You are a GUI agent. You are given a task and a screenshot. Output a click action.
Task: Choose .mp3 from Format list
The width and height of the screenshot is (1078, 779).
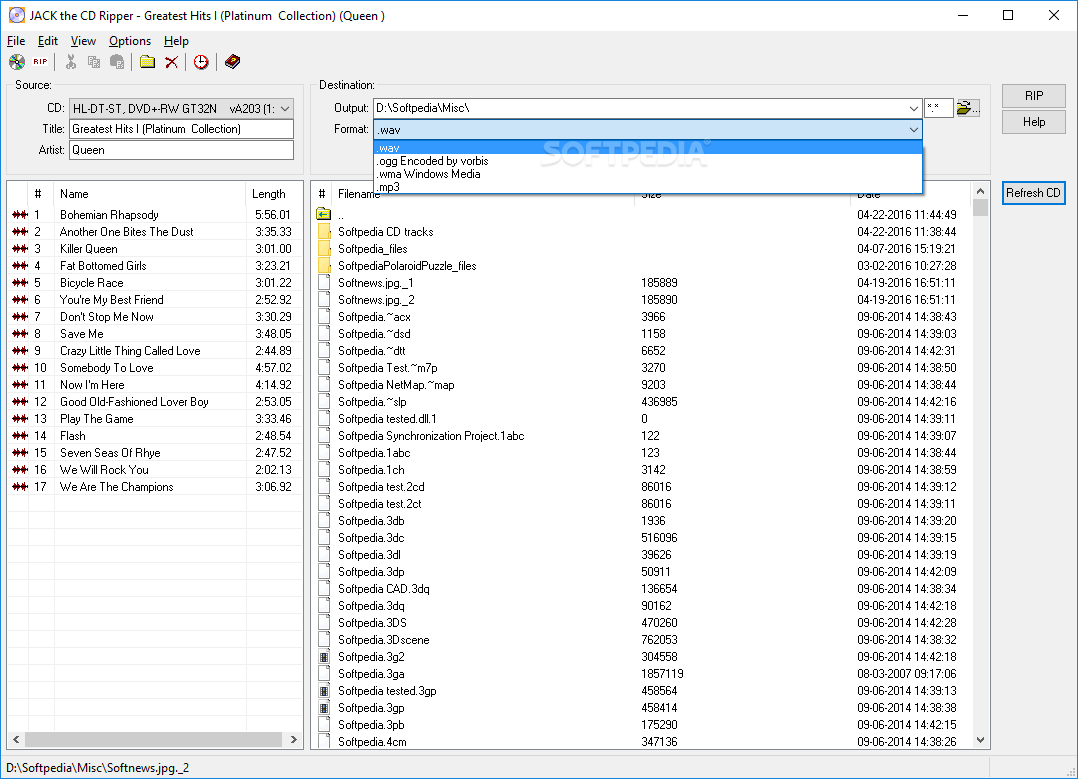pyautogui.click(x=648, y=187)
